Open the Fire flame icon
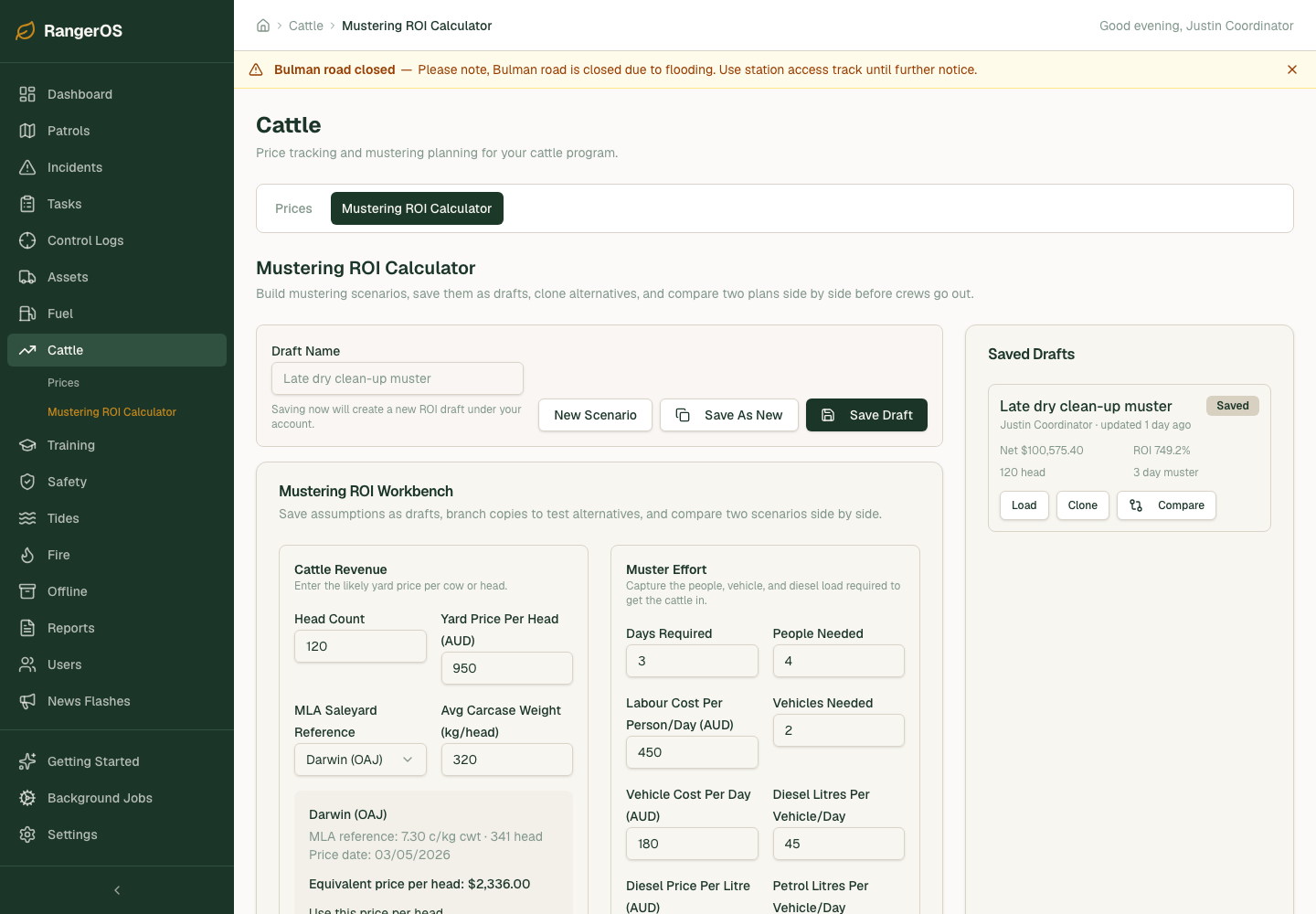Image resolution: width=1316 pixels, height=914 pixels. pos(27,555)
